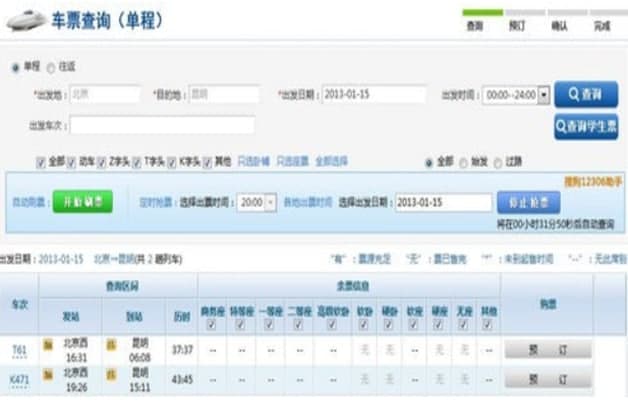Toggle the checkbox under 软卧 column
This screenshot has height=403, width=628.
click(363, 324)
